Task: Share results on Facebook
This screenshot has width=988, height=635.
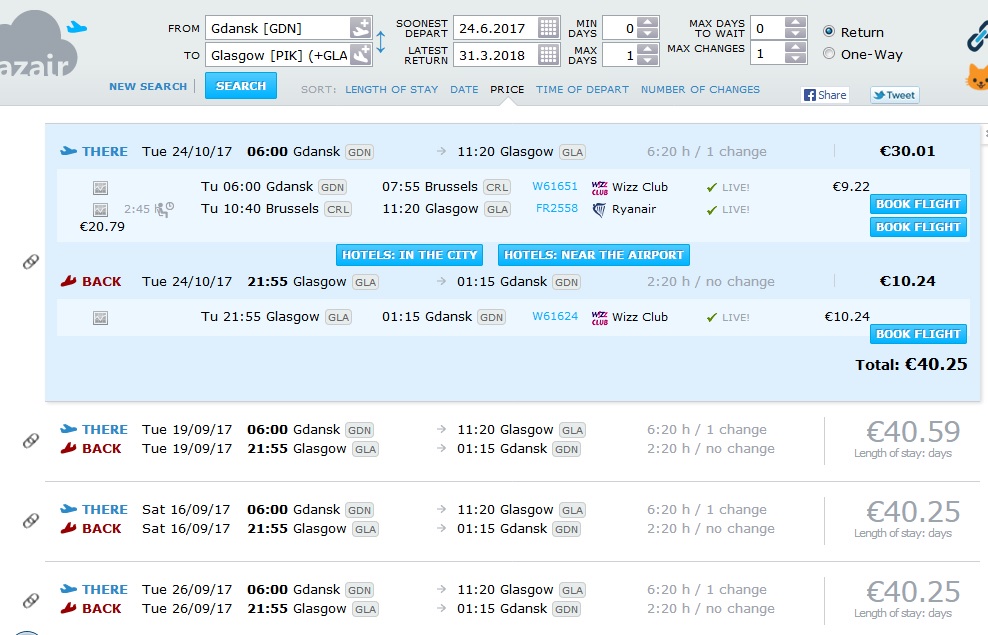Action: click(825, 95)
